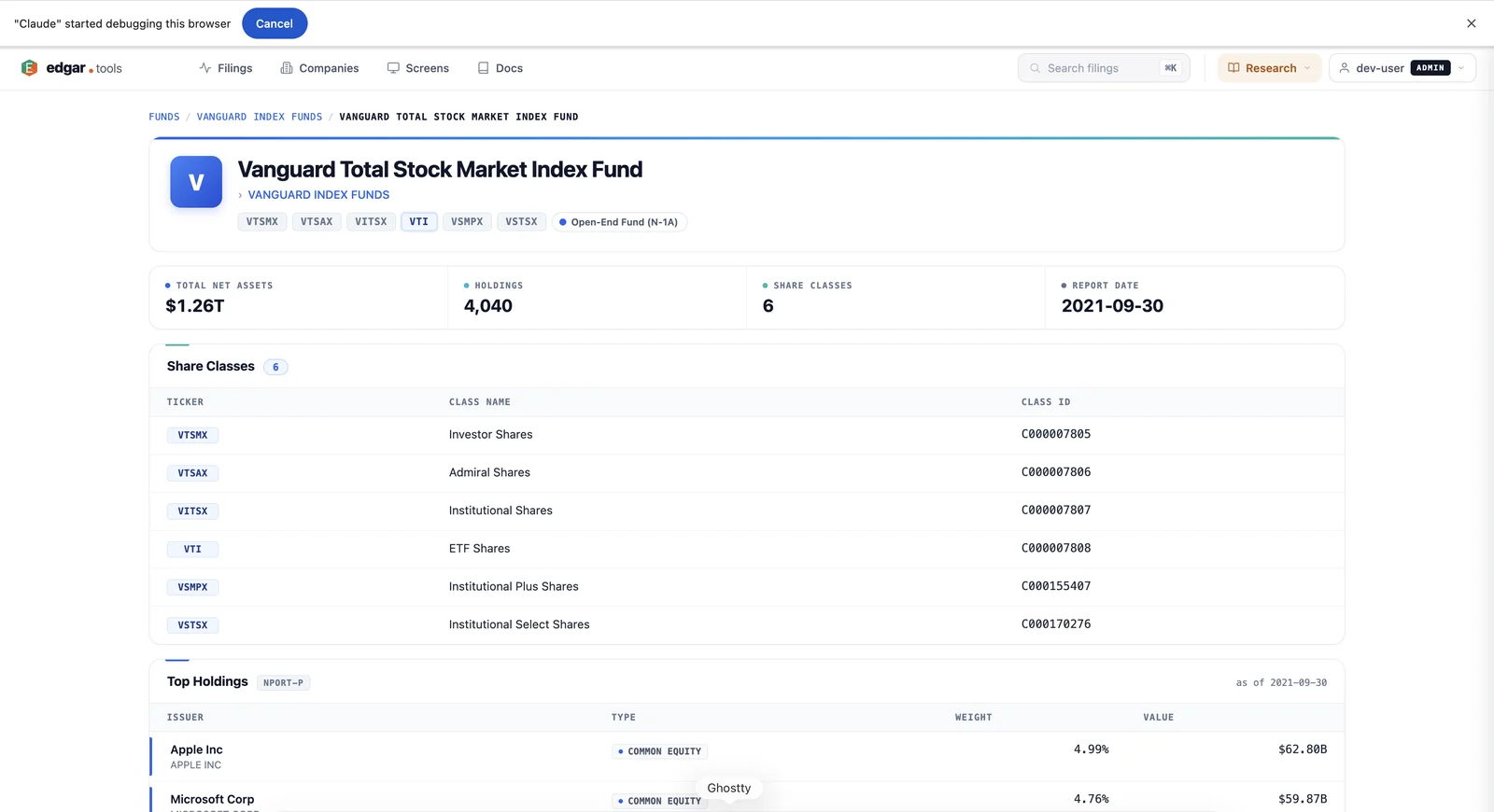Click class ID C000170276
The width and height of the screenshot is (1494, 812).
[x=1056, y=624]
